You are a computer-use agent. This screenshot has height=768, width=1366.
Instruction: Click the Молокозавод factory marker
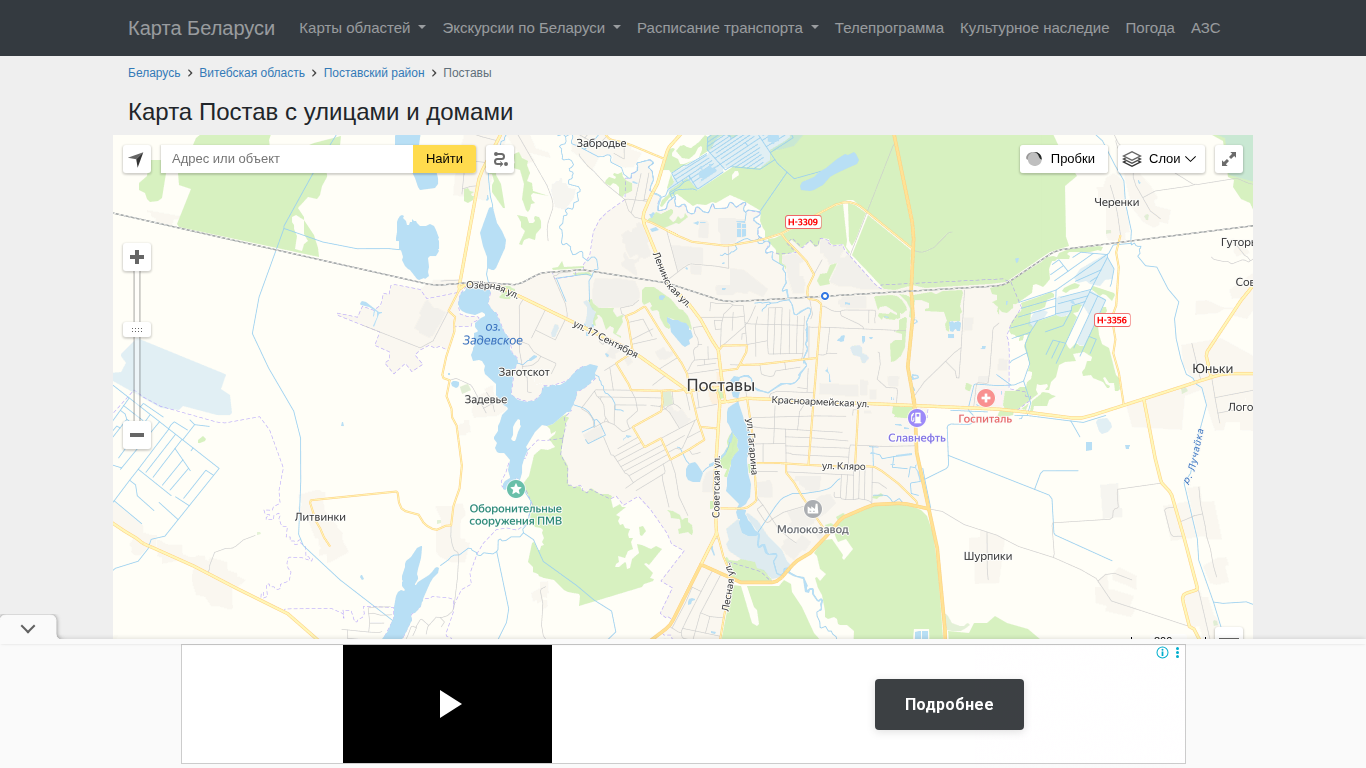813,509
